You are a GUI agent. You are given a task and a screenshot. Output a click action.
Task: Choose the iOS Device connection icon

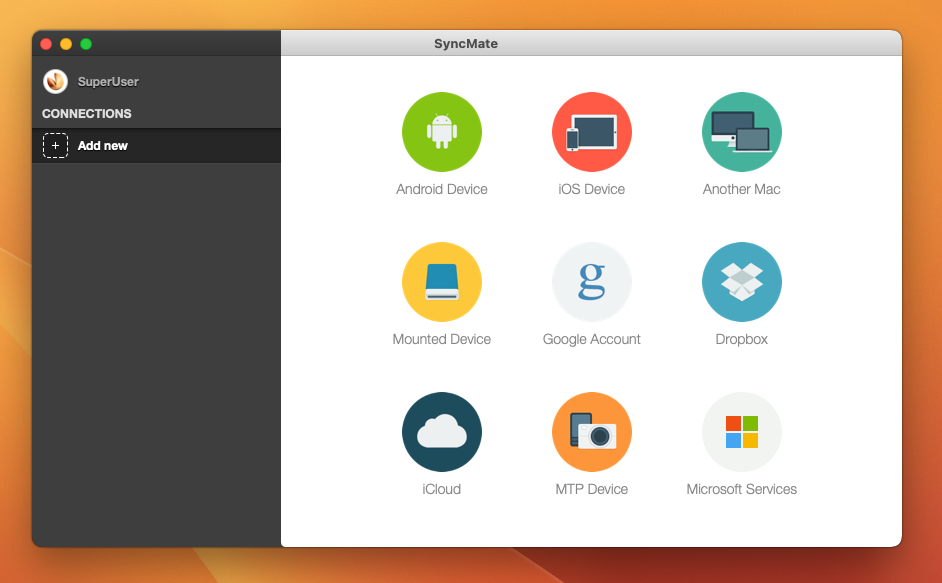click(x=591, y=132)
